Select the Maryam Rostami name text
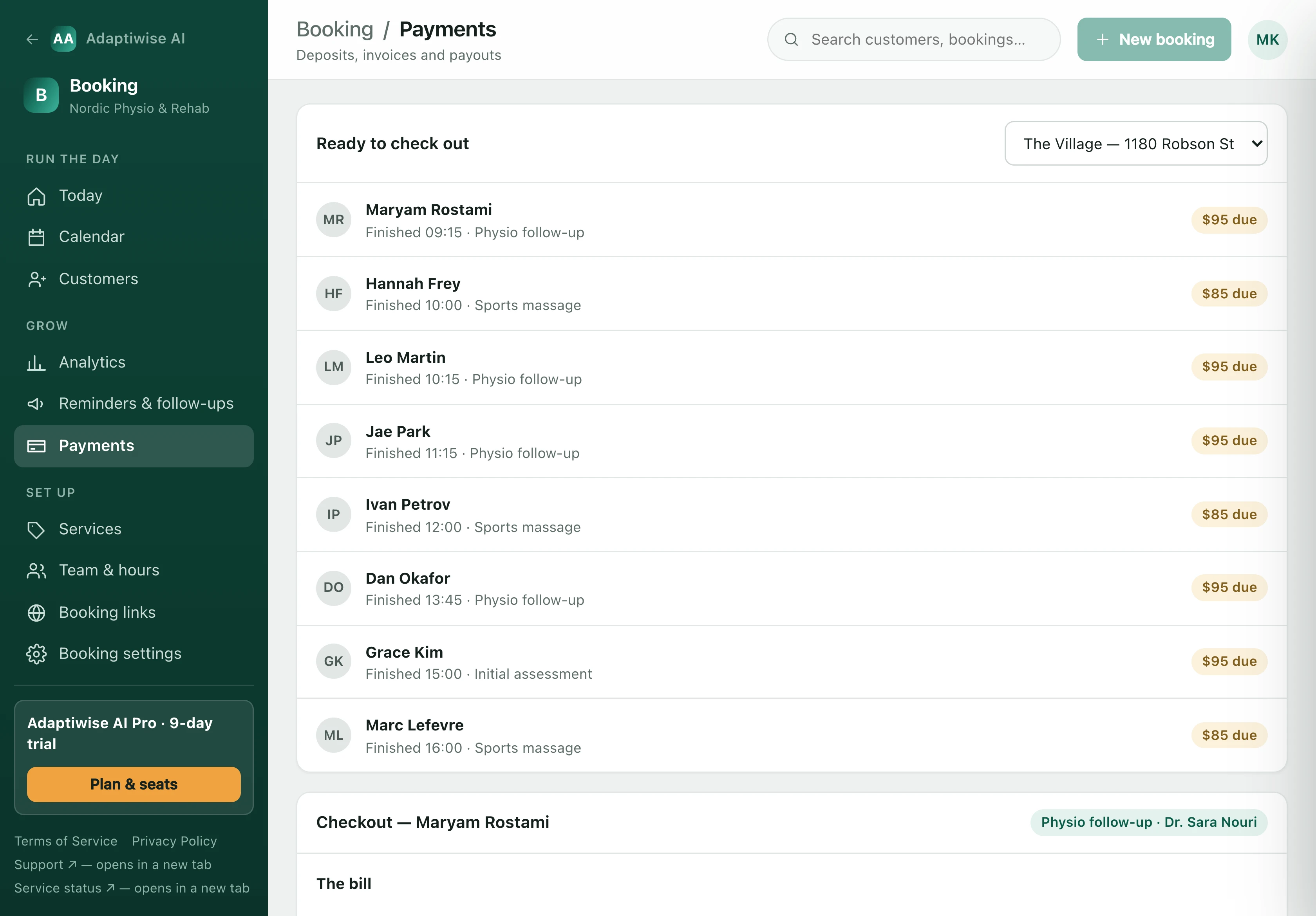Screen dimensions: 1316x916 click(429, 210)
